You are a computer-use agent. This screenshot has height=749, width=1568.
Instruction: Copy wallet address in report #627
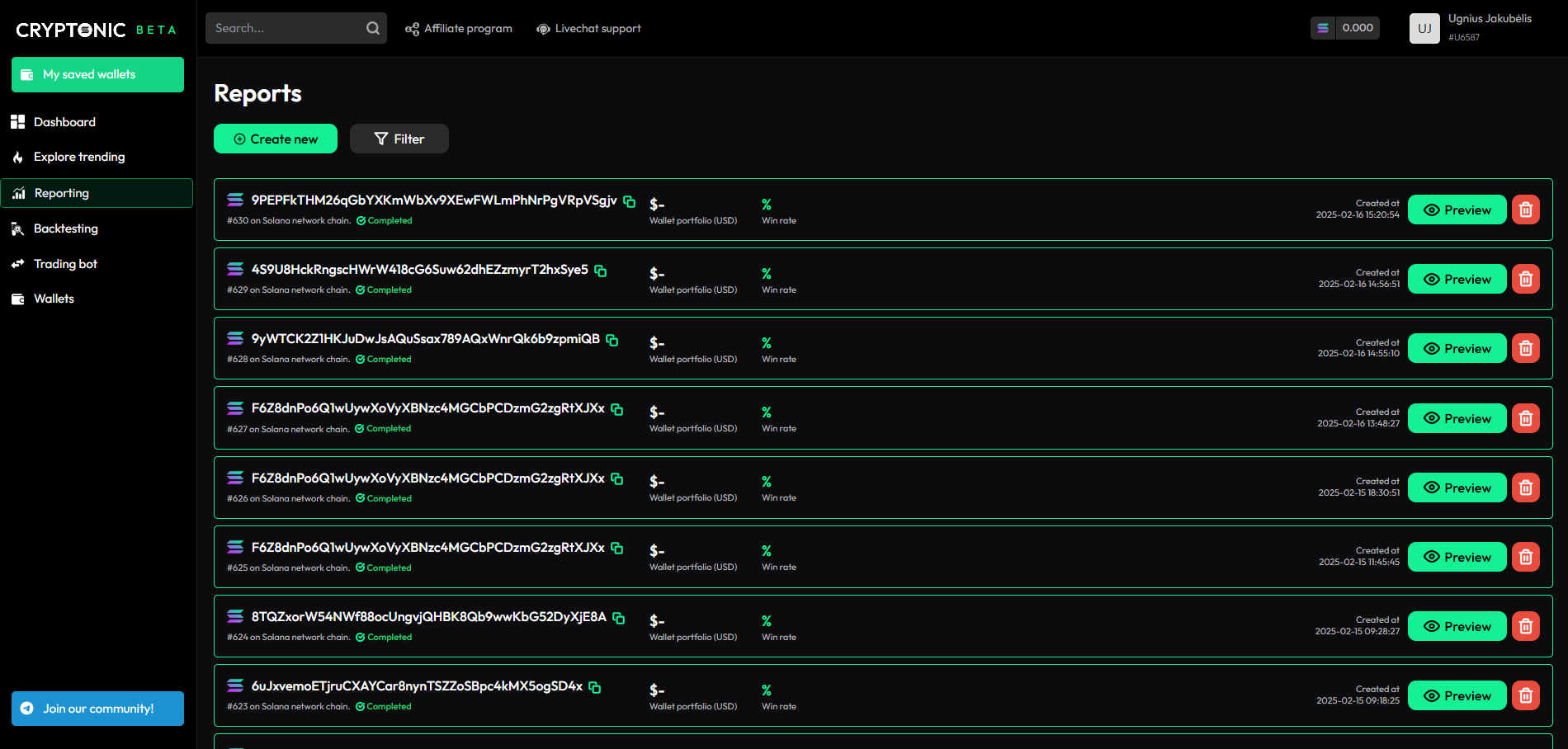tap(617, 409)
